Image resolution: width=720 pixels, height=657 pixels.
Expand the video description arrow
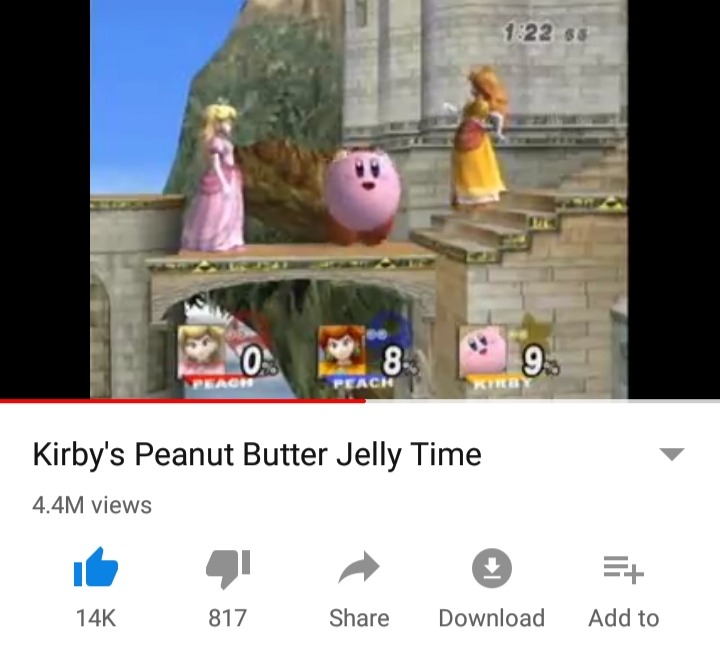(672, 454)
